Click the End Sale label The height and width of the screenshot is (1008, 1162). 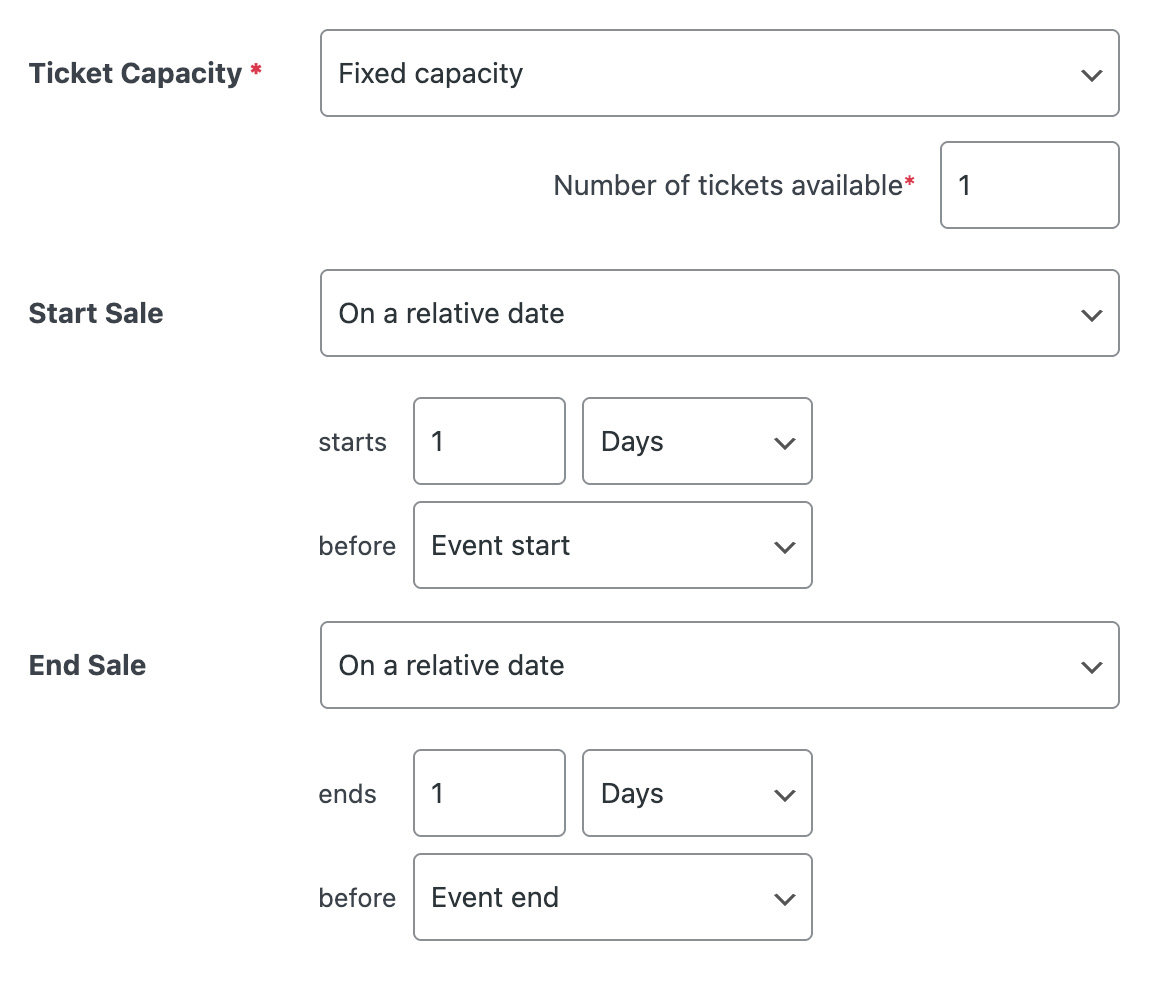[x=87, y=666]
